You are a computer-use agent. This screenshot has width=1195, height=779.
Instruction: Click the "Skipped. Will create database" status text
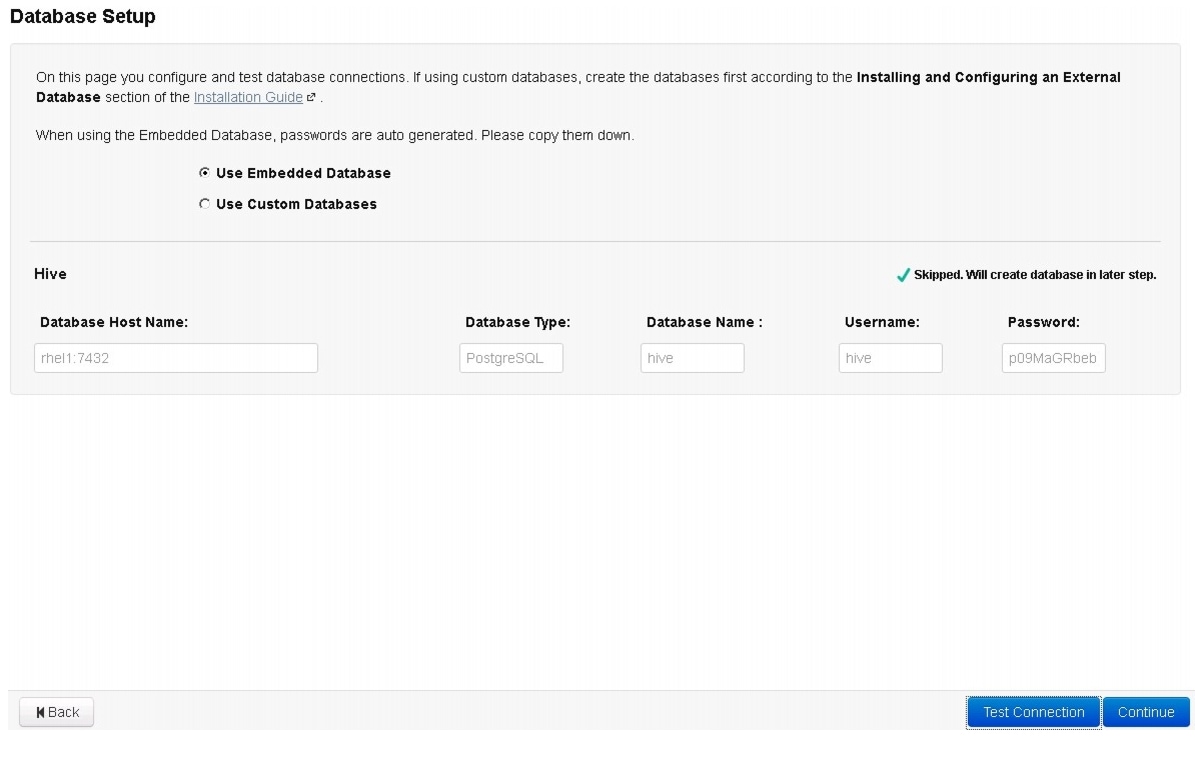click(1035, 275)
